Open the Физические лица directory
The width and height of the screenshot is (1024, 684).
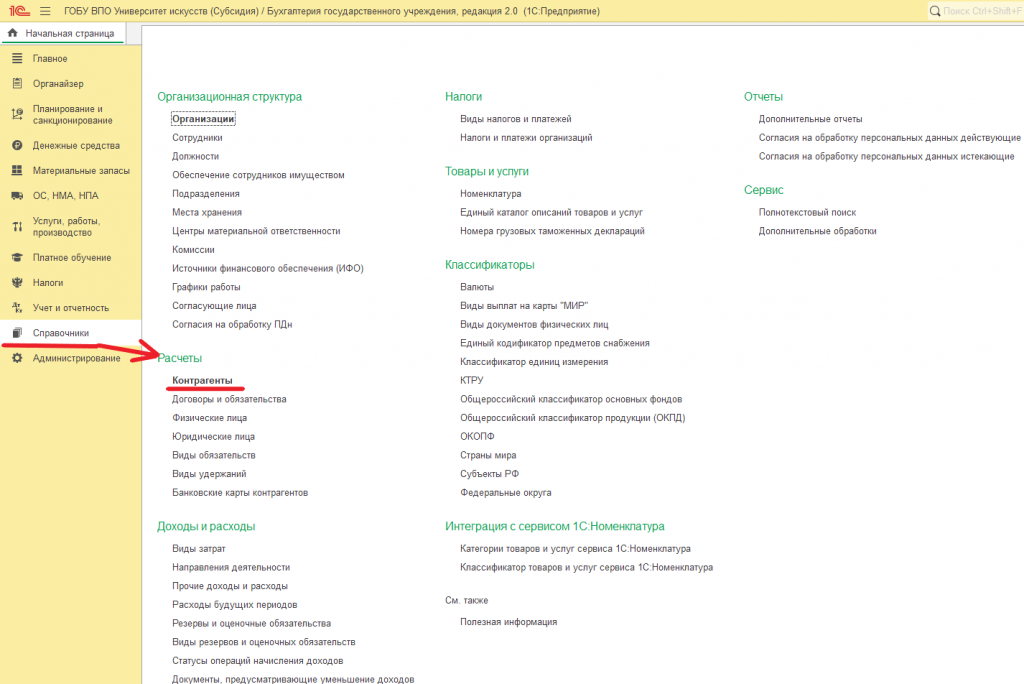coord(210,418)
